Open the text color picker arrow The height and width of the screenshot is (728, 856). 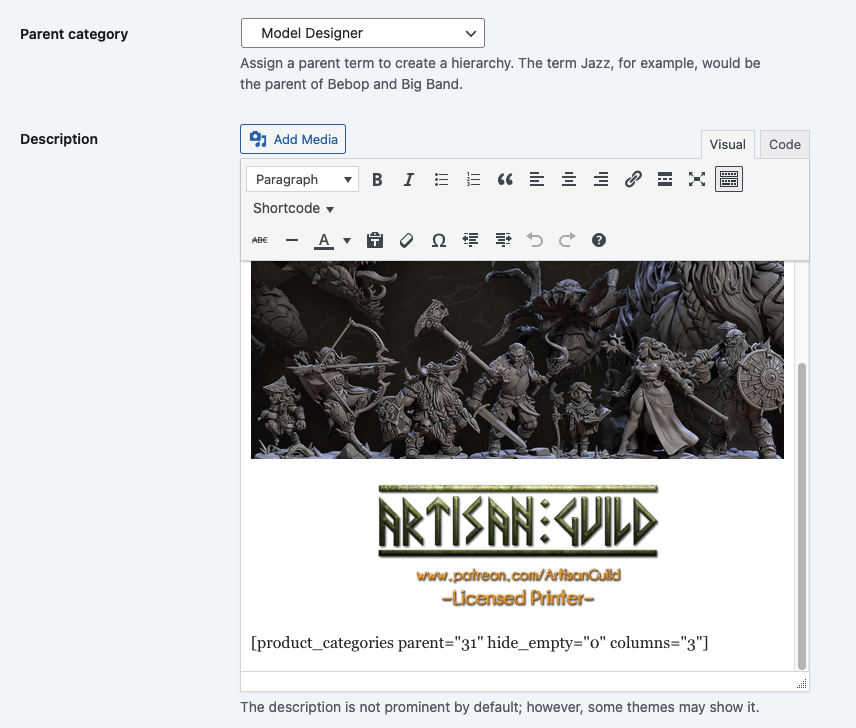point(347,240)
